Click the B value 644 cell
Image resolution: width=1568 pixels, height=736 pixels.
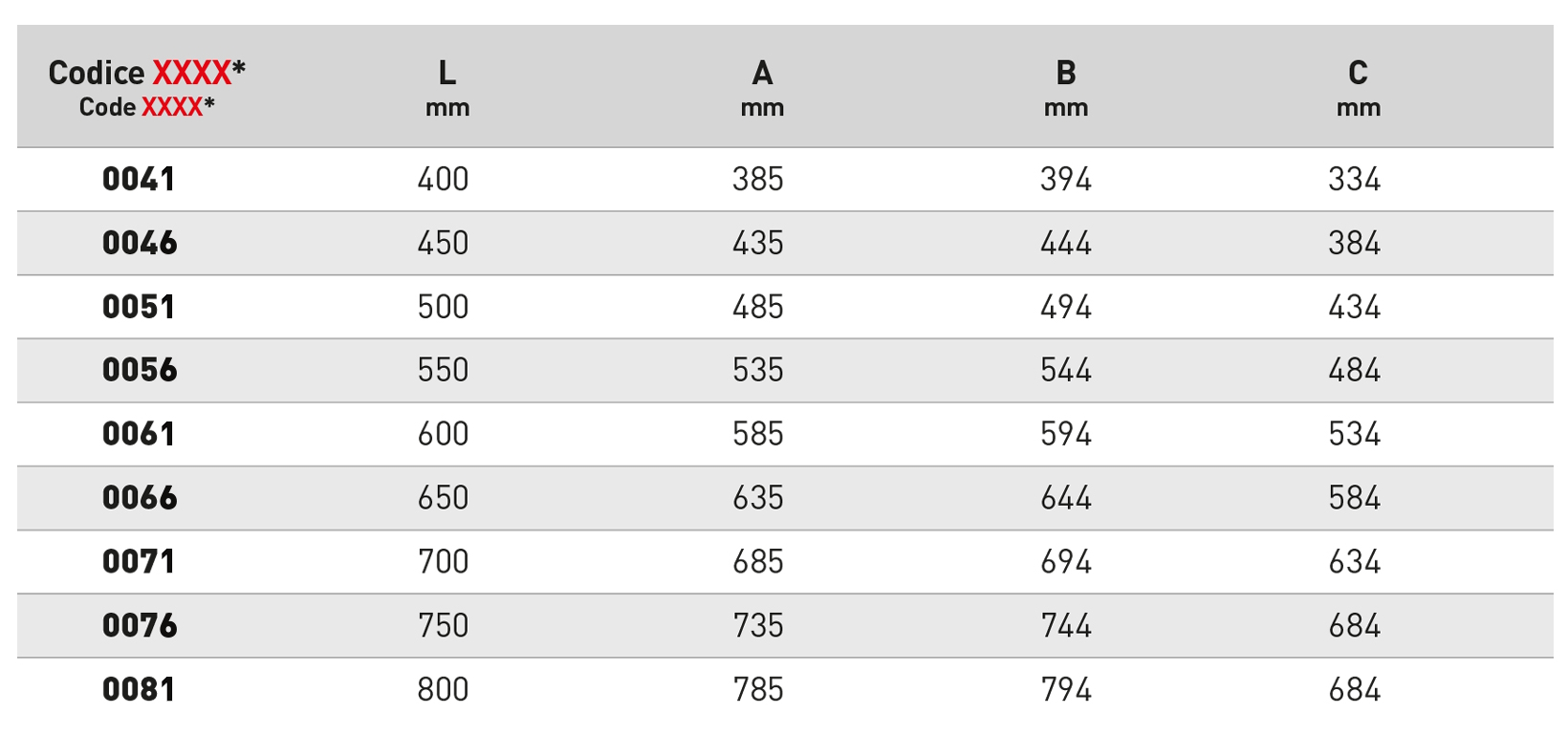1066,498
